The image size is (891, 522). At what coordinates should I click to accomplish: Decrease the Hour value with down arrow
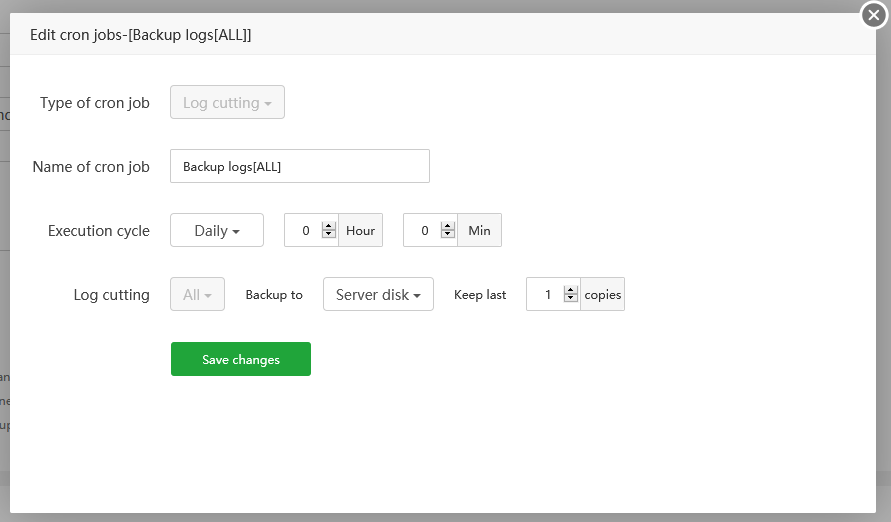pyautogui.click(x=329, y=235)
